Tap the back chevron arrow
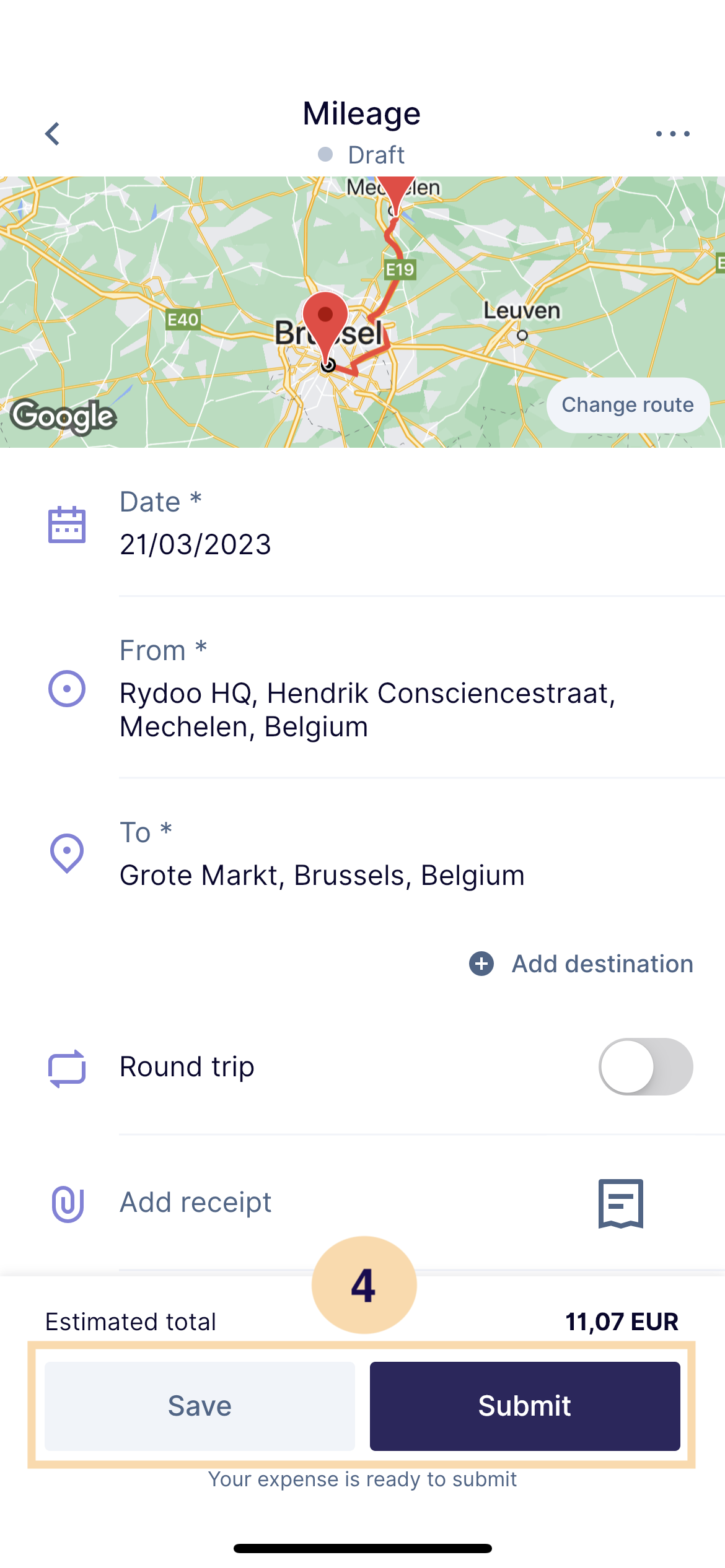Image resolution: width=725 pixels, height=1568 pixels. tap(53, 134)
